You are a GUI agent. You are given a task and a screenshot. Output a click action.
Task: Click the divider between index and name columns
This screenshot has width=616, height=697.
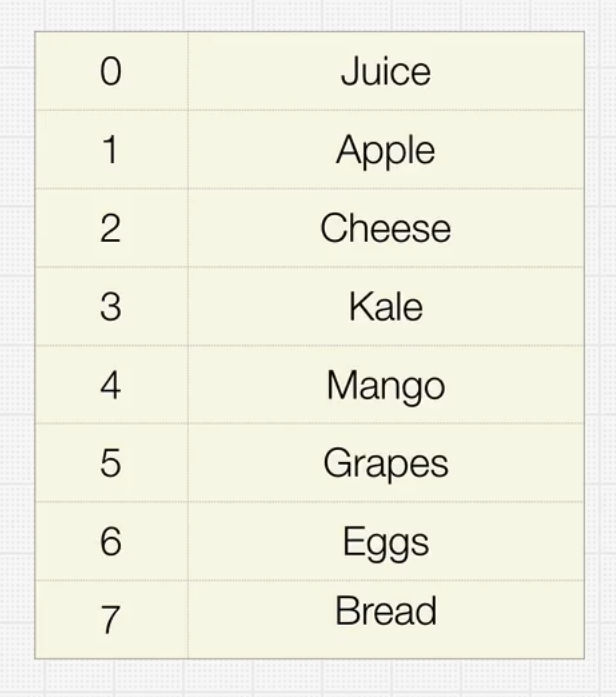point(188,345)
